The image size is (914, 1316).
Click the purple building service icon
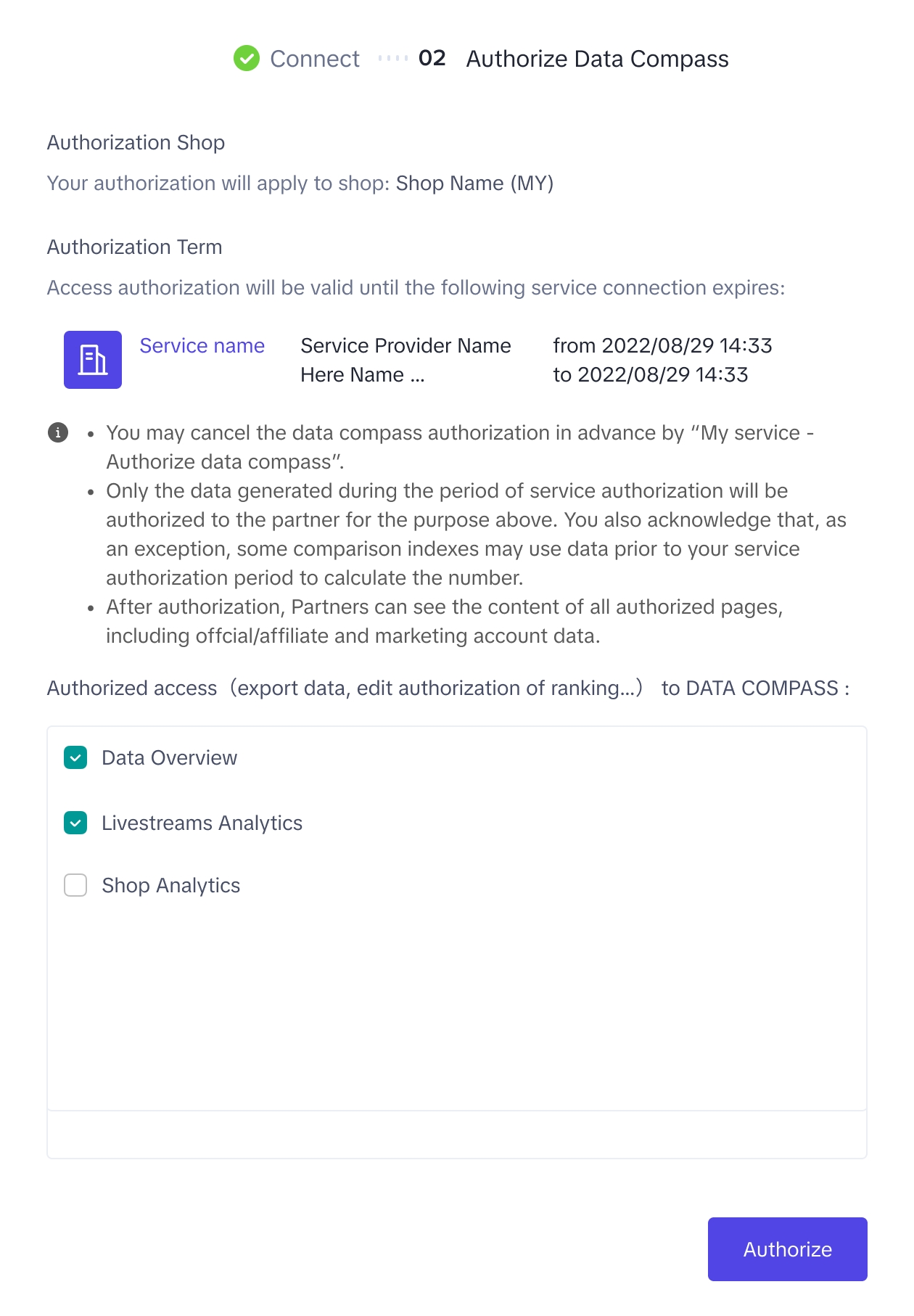93,360
